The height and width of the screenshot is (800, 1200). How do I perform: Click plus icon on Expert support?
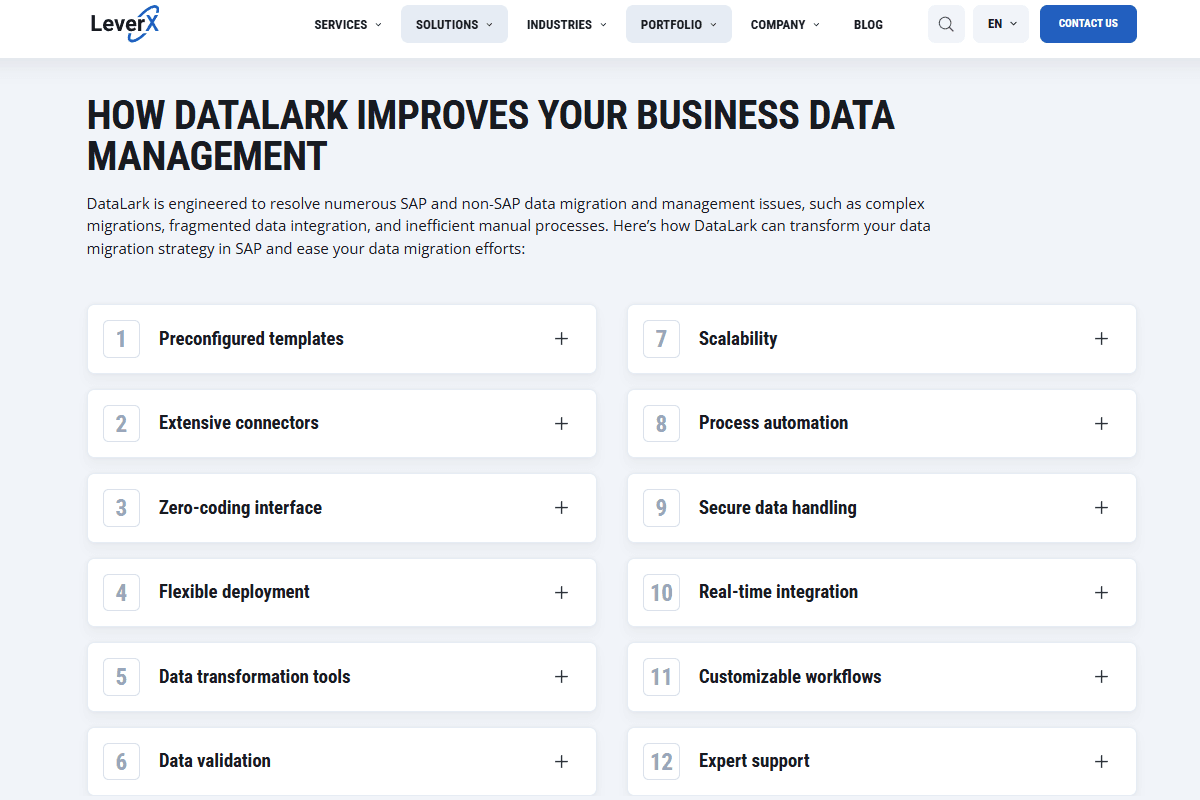[1101, 761]
